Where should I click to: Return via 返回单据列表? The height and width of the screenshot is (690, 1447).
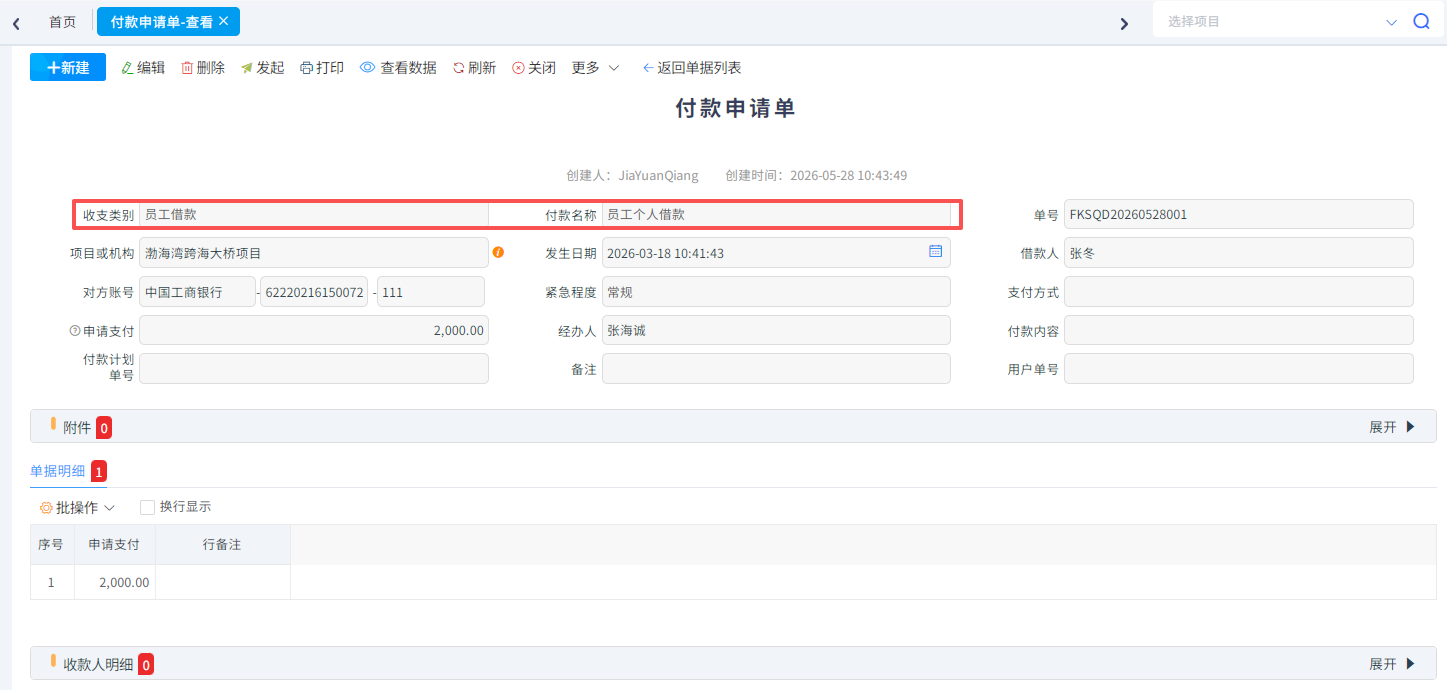point(692,68)
